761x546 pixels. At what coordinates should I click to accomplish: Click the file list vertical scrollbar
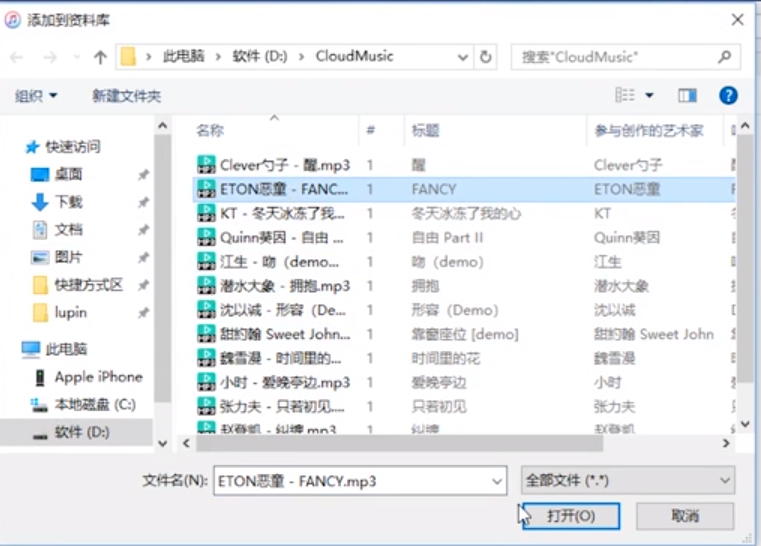pos(745,257)
